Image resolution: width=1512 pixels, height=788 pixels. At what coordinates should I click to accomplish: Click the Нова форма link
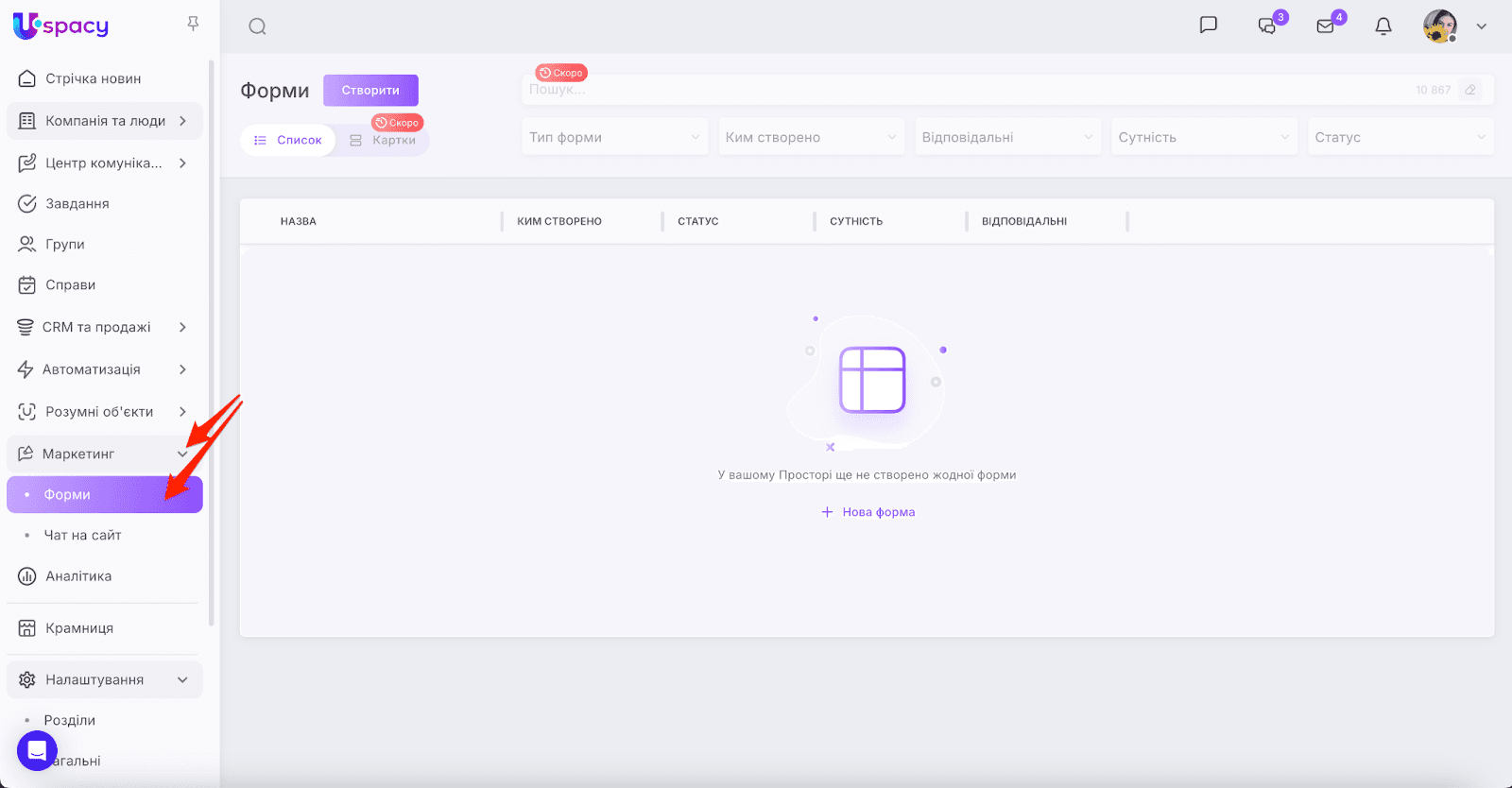(x=868, y=512)
